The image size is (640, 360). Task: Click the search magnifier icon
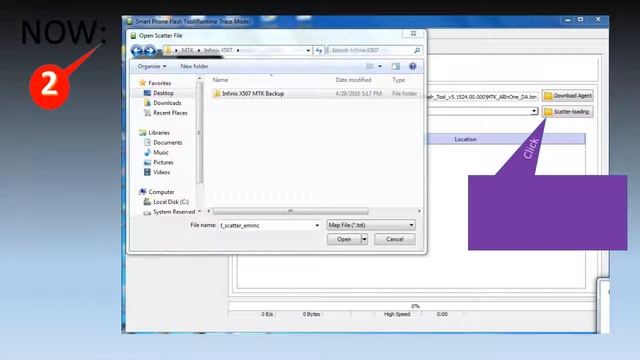point(417,50)
